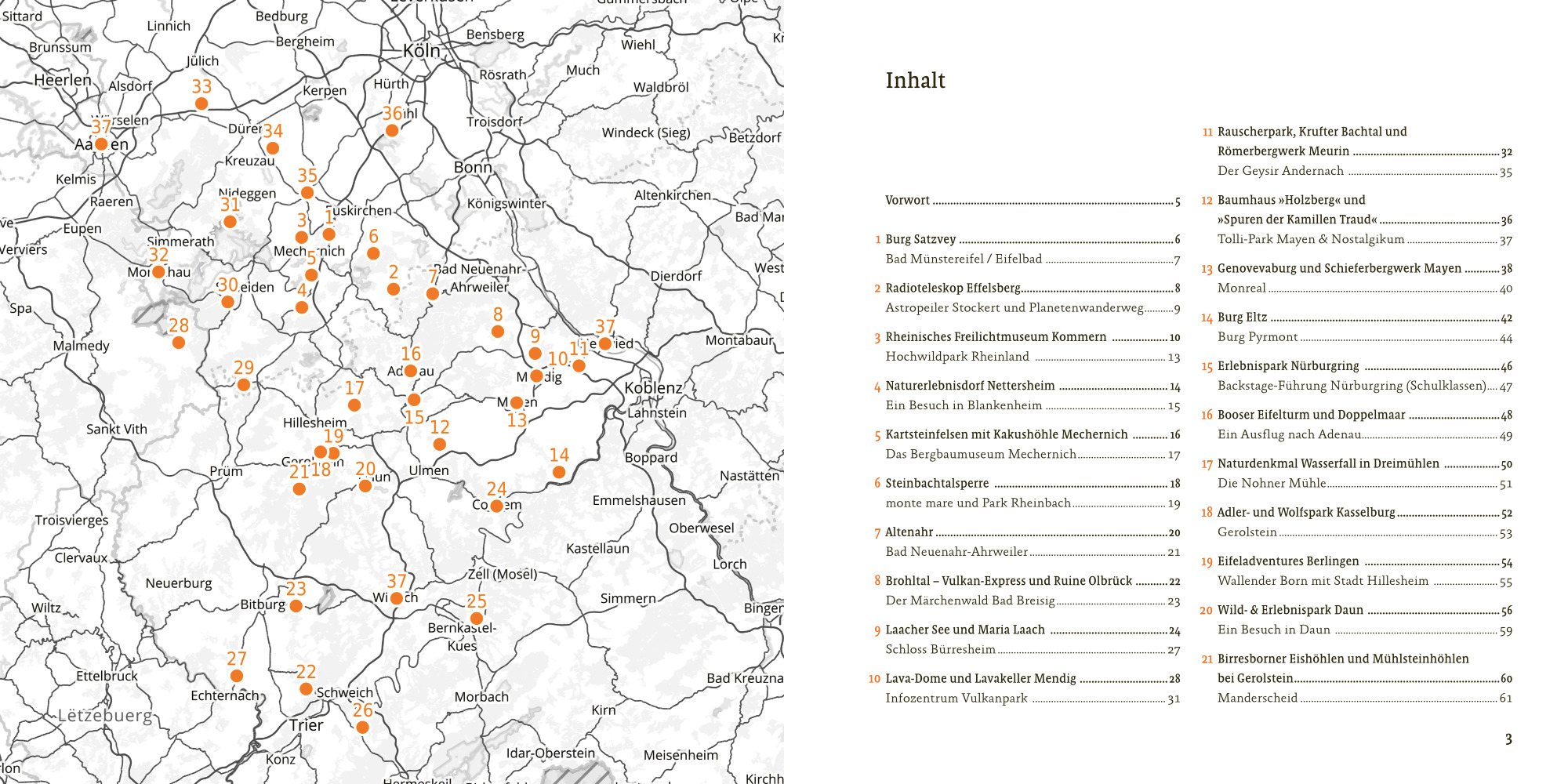The width and height of the screenshot is (1568, 784).
Task: Select map marker 35 near Euskirchen
Action: point(307,193)
